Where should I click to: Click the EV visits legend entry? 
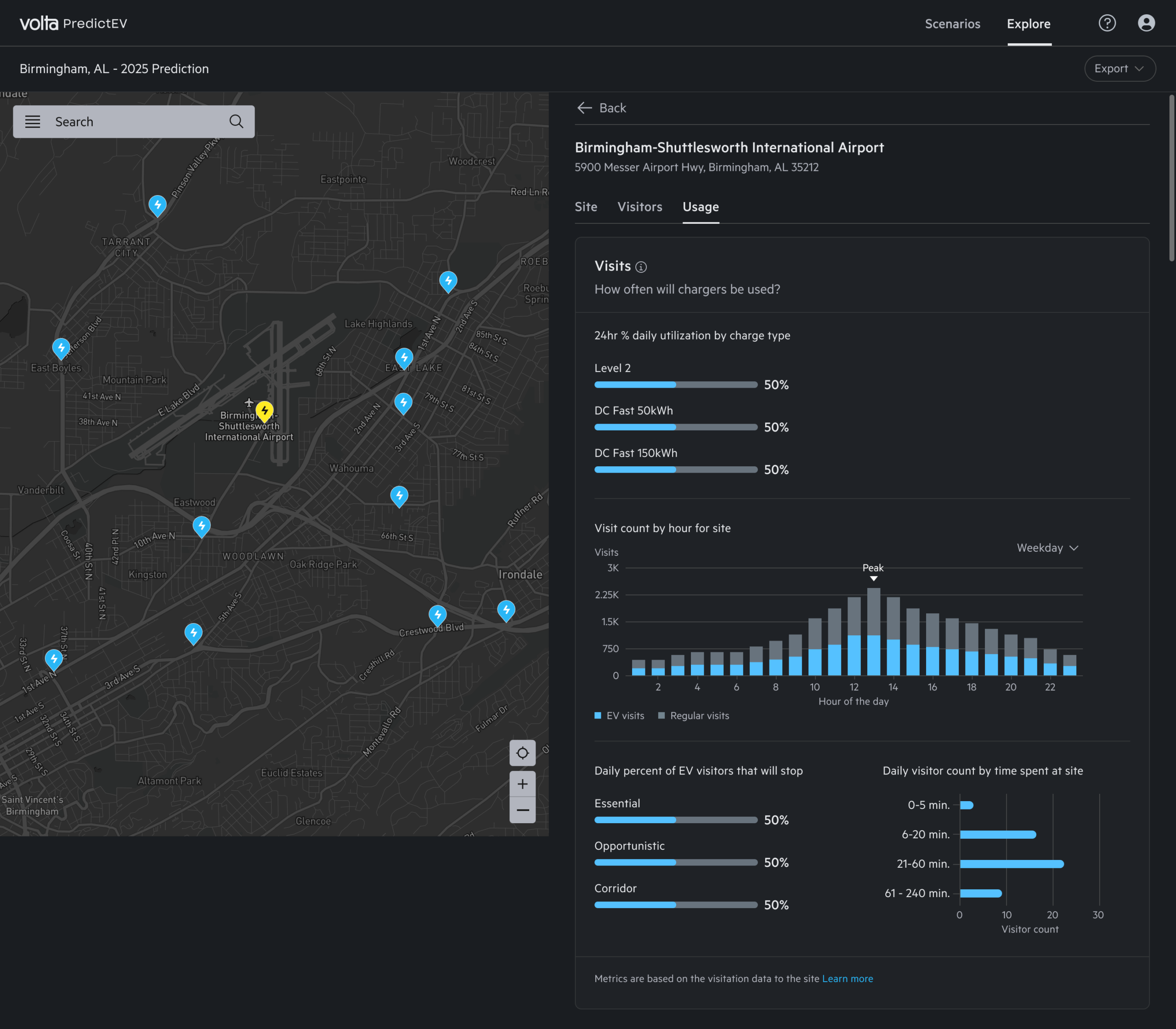coord(620,716)
